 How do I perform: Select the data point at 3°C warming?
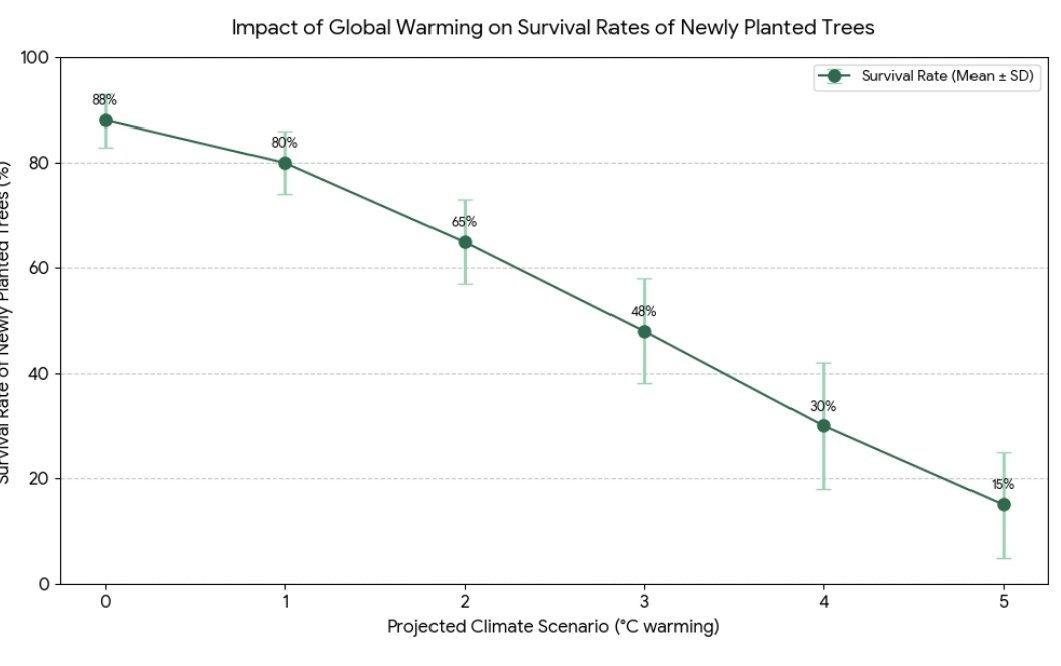(x=644, y=332)
